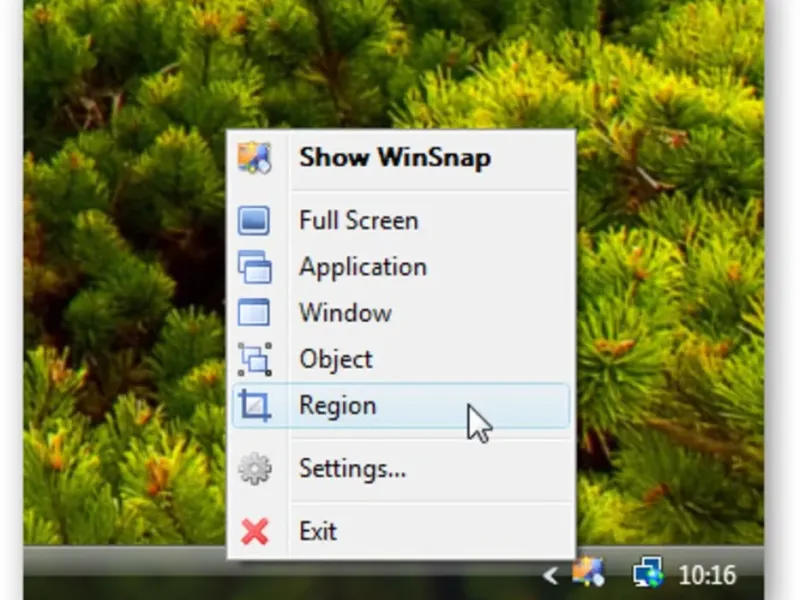Click the single Window icon

coord(254,312)
